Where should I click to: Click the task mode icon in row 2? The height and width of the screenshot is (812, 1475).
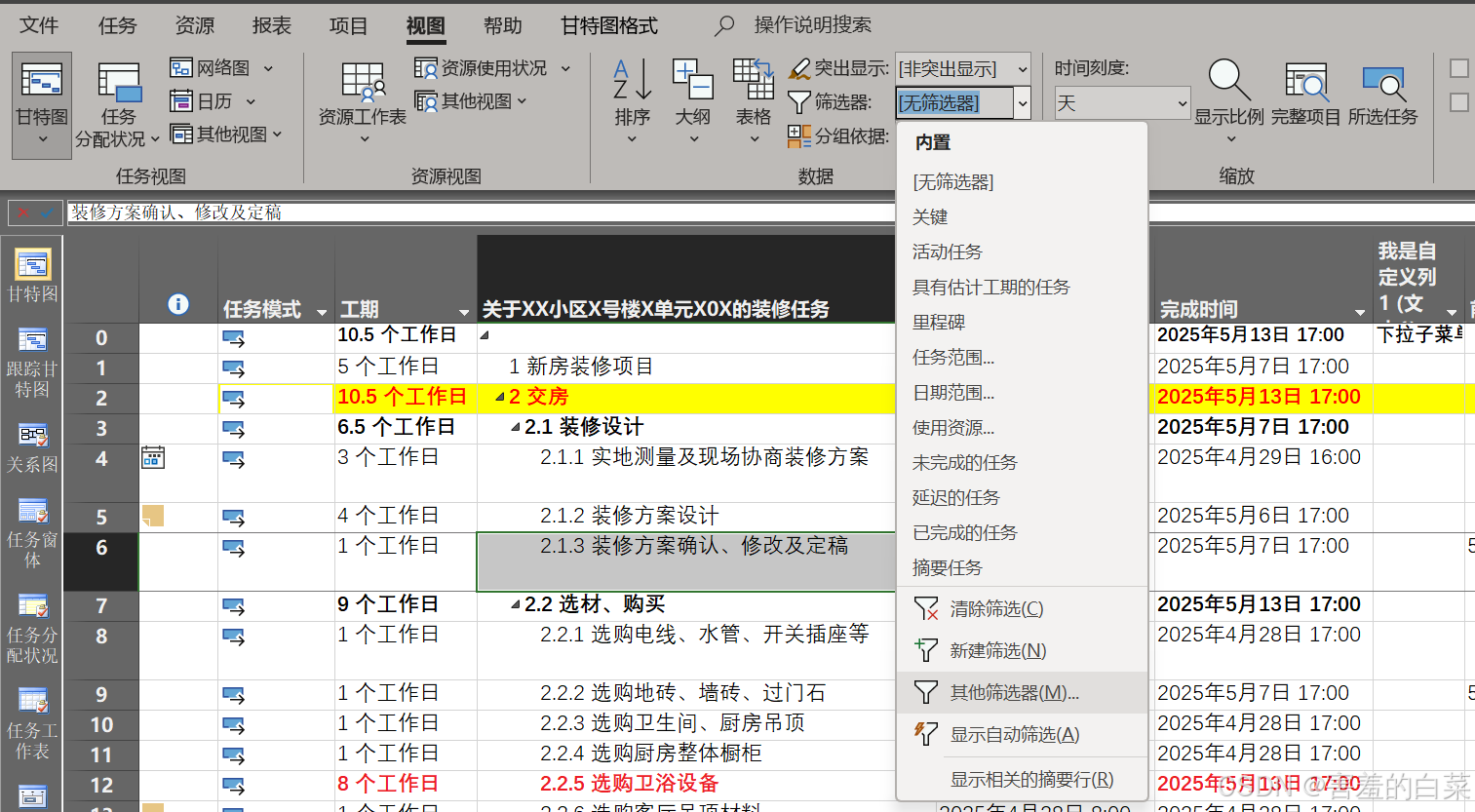pos(234,399)
